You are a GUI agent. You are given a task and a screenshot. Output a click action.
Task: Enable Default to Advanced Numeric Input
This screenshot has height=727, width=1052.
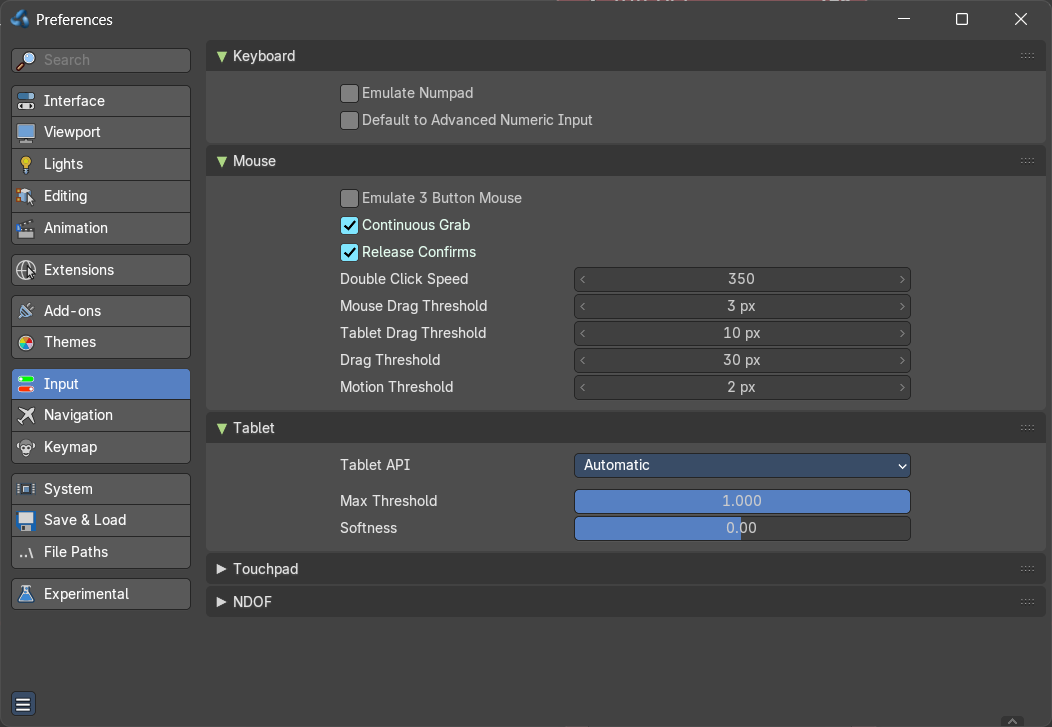coord(349,120)
